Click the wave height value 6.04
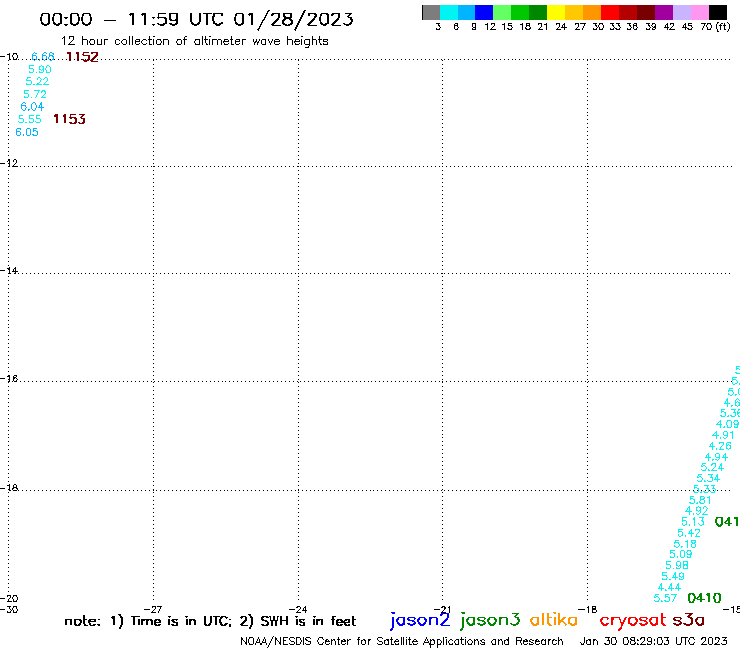 point(32,107)
